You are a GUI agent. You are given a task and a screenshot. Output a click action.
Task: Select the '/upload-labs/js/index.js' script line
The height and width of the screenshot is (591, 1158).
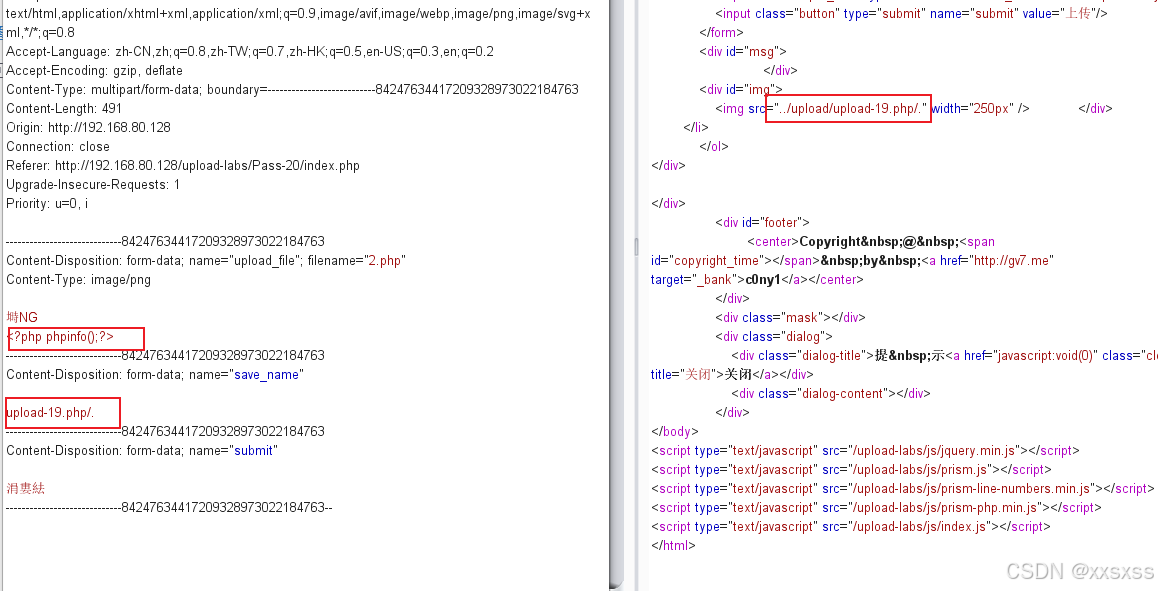tap(850, 527)
